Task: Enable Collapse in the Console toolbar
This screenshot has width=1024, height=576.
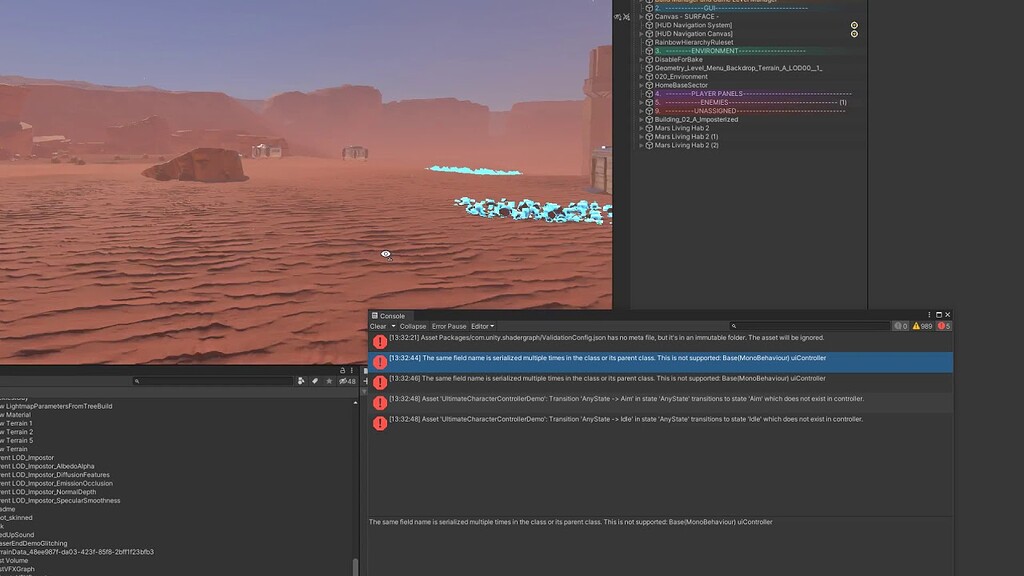Action: (x=413, y=326)
